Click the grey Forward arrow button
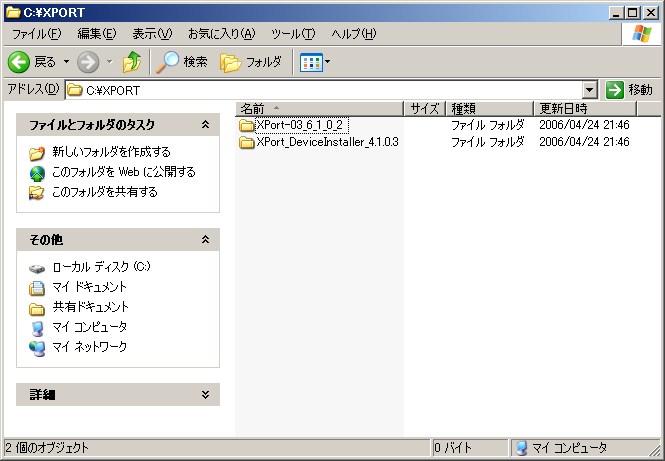 (88, 62)
